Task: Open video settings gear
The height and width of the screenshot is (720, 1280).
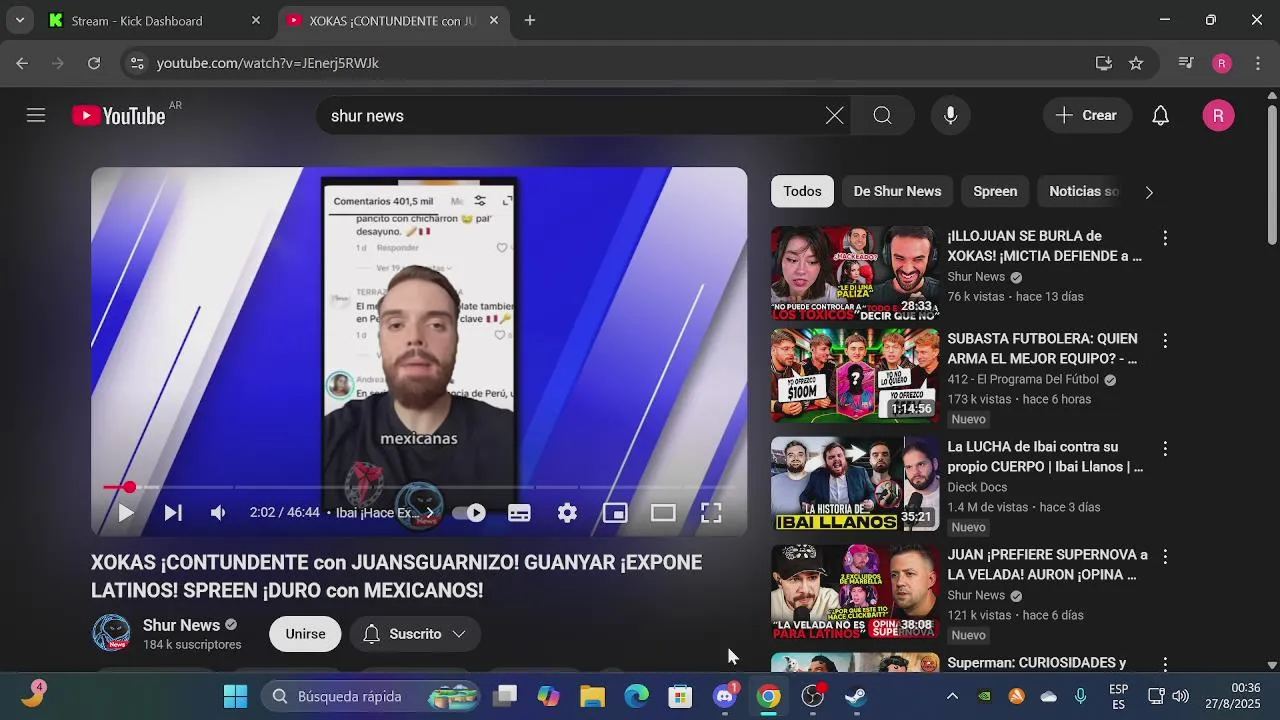Action: 567,513
